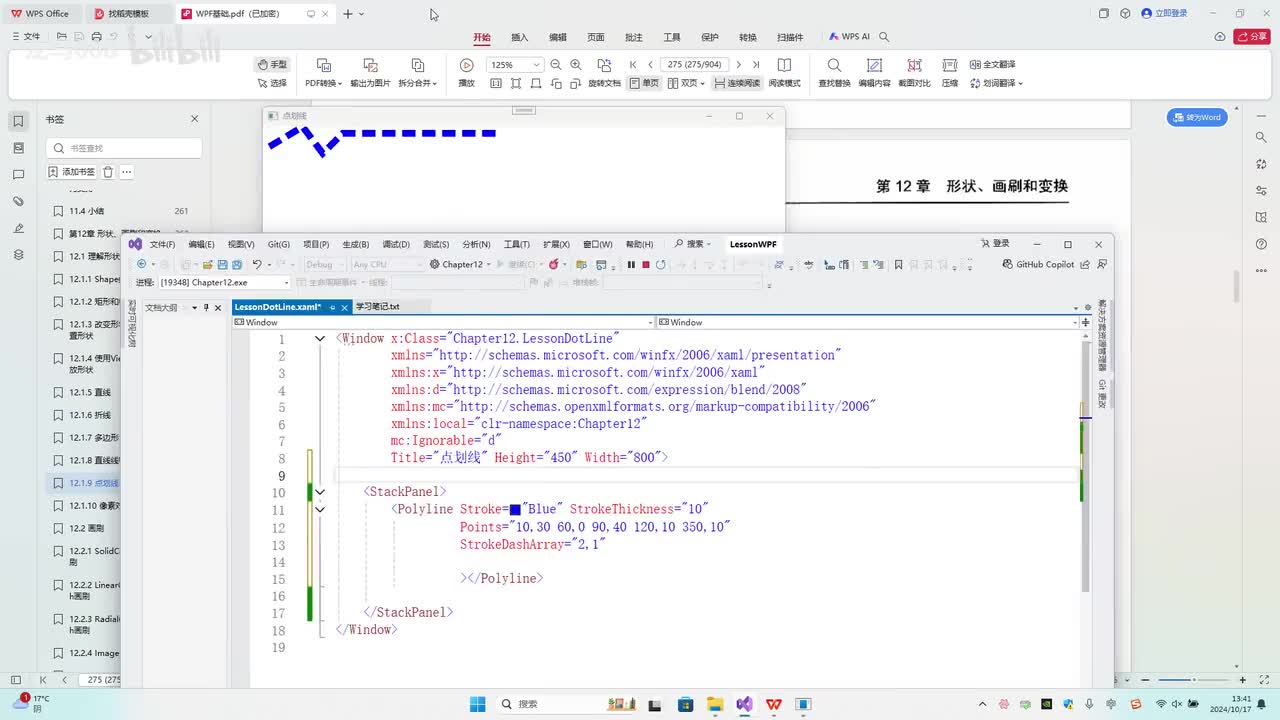Open the Debug (调试) menu in Visual Studio
The image size is (1280, 720).
[x=396, y=244]
